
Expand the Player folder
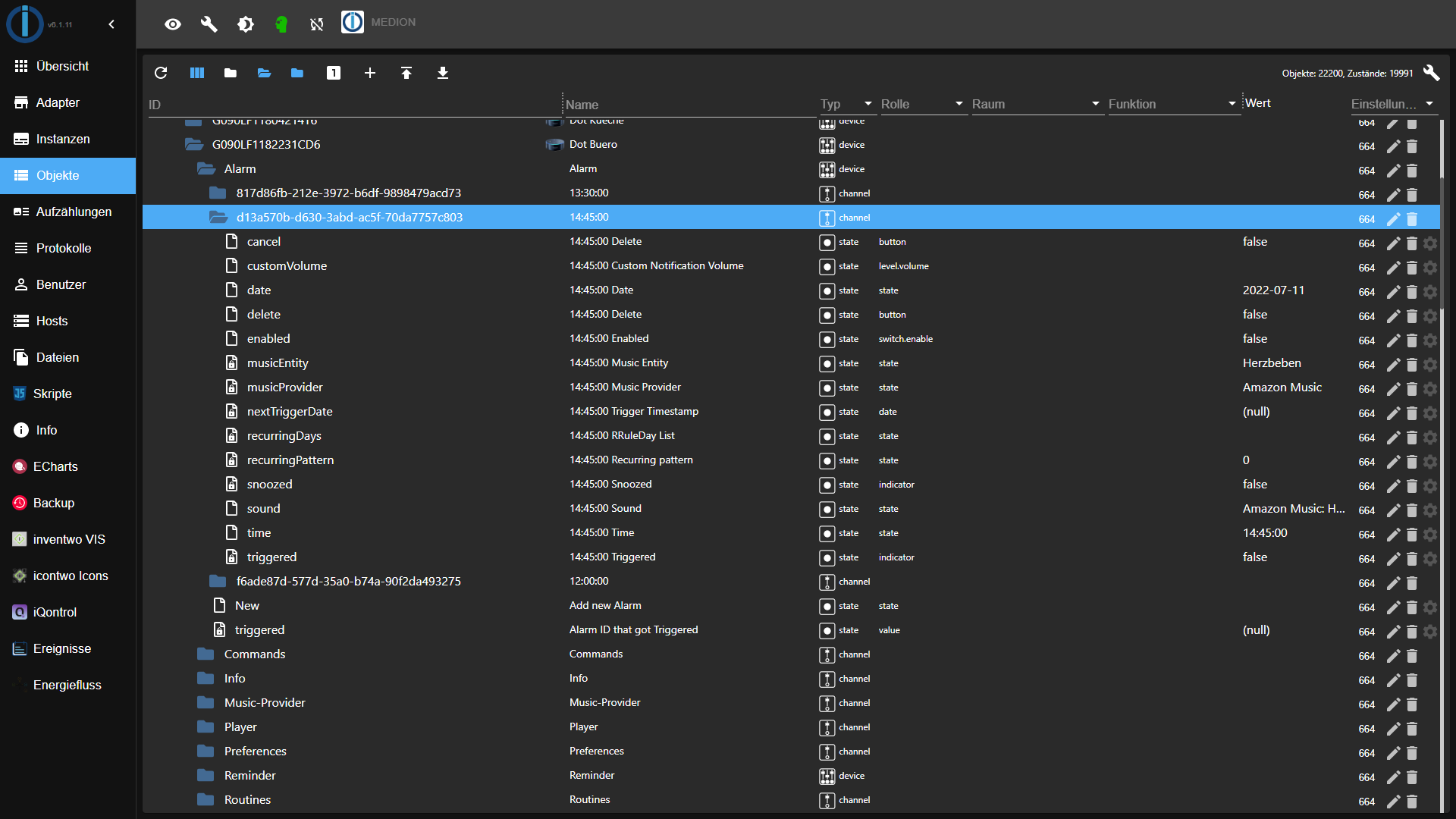(206, 726)
